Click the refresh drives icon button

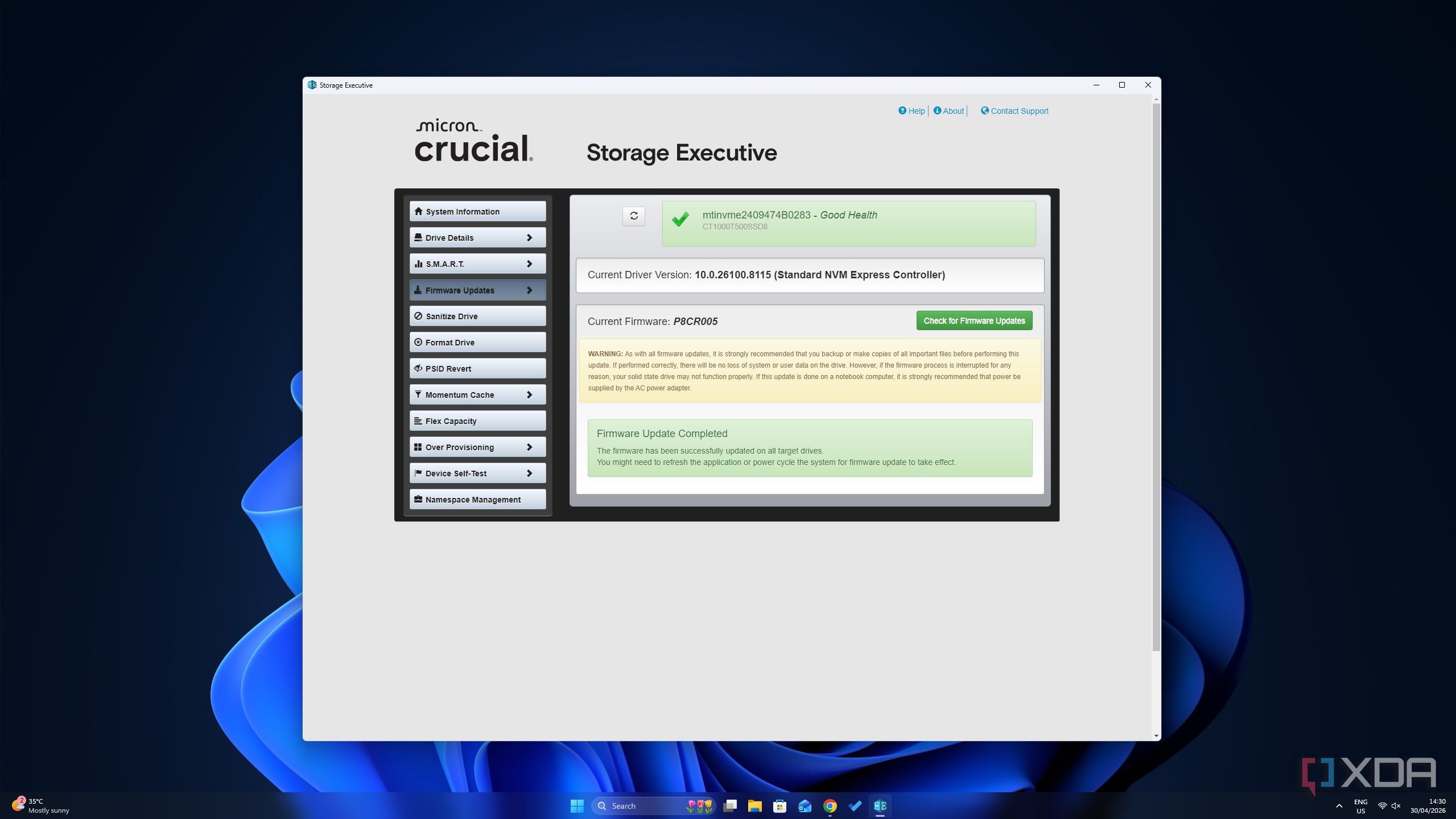pyautogui.click(x=633, y=216)
